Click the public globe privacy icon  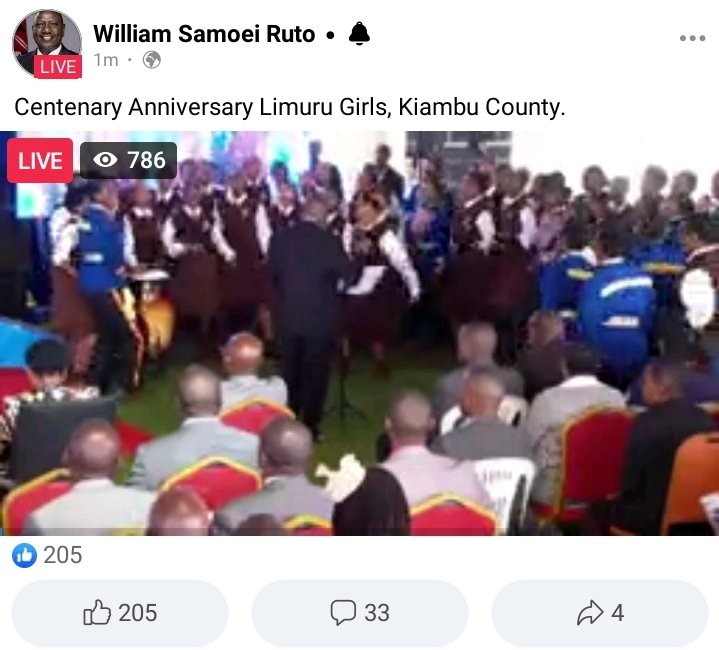pyautogui.click(x=152, y=60)
